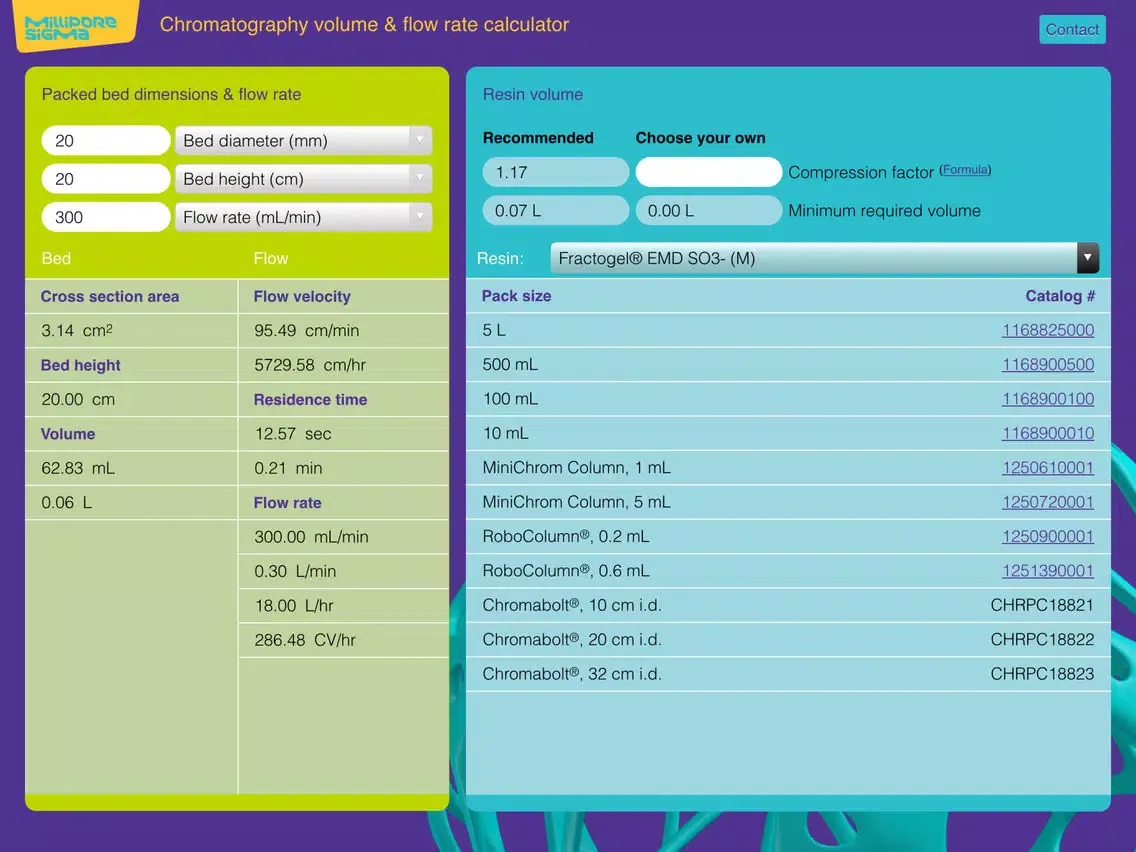
Task: Open catalog number 1168900100
Action: pos(1048,398)
